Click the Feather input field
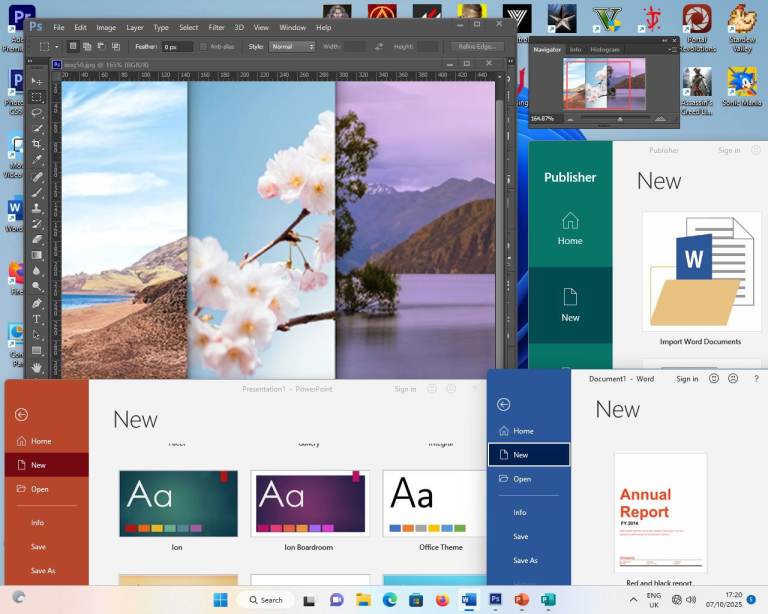Viewport: 768px width, 614px height. (x=177, y=47)
